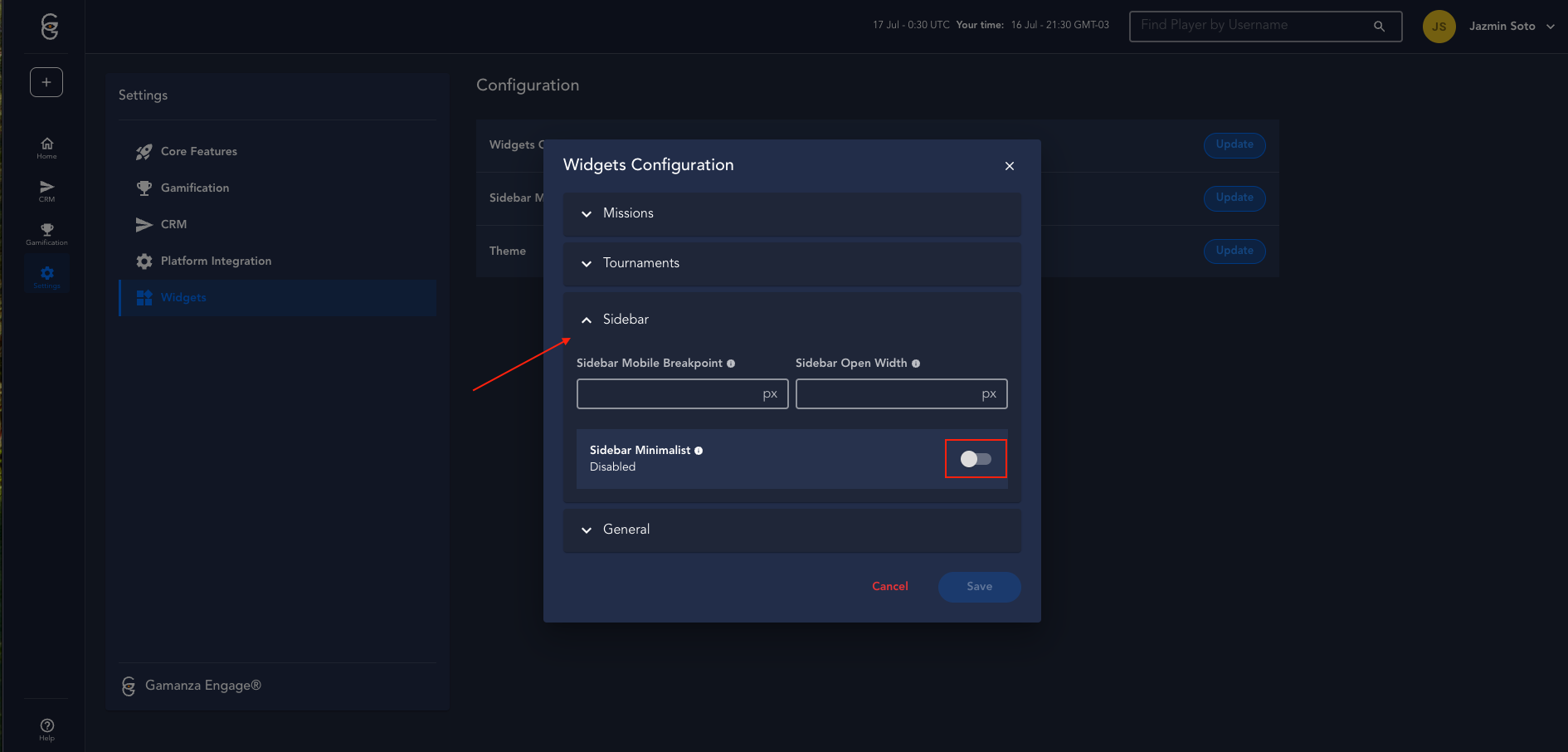Open the Help icon at bottom left
Viewport: 1568px width, 752px height.
click(x=46, y=729)
